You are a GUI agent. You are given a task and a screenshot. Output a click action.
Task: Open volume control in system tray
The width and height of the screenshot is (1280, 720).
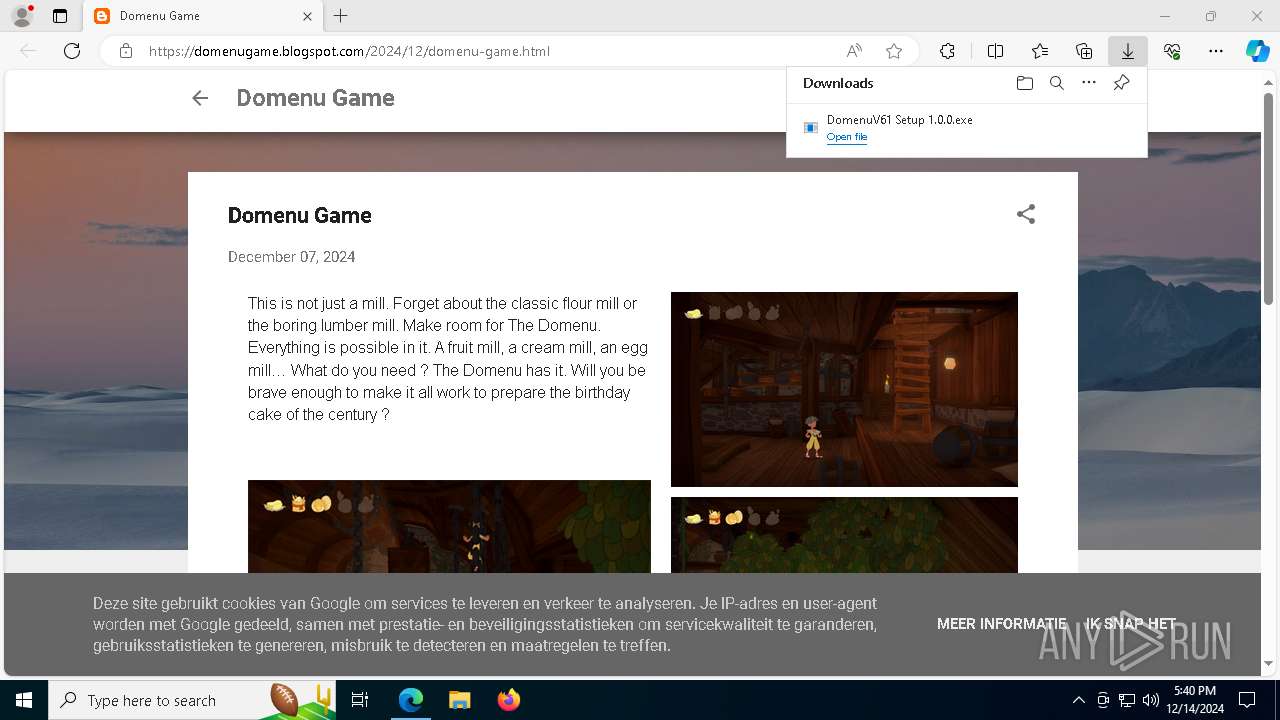click(x=1151, y=700)
